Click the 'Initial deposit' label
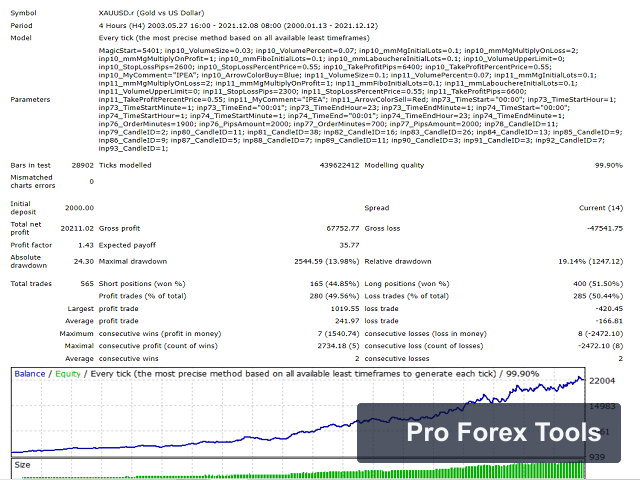This screenshot has width=640, height=480. [23, 208]
